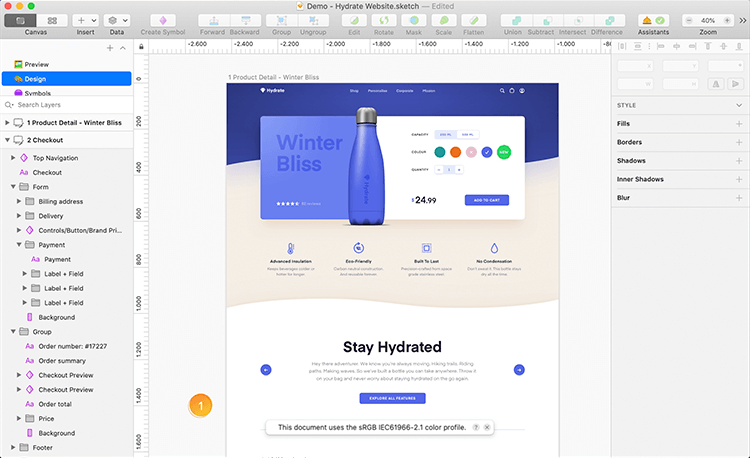This screenshot has width=750, height=458.
Task: Click the left carousel arrow
Action: point(266,370)
